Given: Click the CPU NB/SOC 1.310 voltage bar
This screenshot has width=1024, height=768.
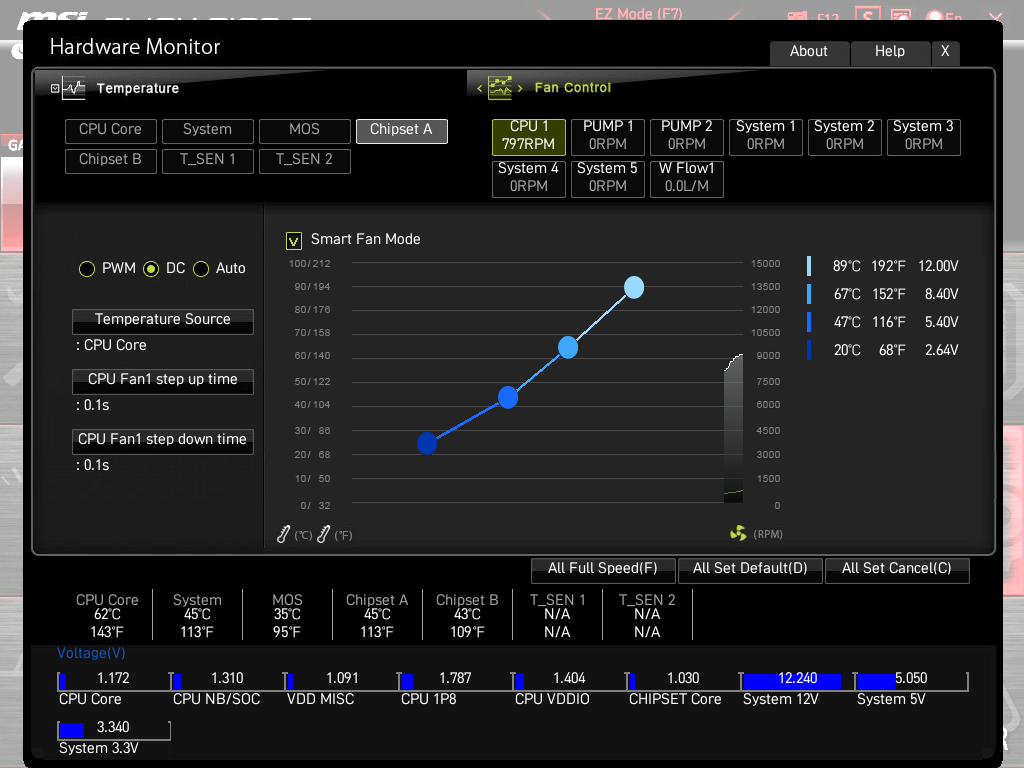Looking at the screenshot, I should tap(228, 680).
